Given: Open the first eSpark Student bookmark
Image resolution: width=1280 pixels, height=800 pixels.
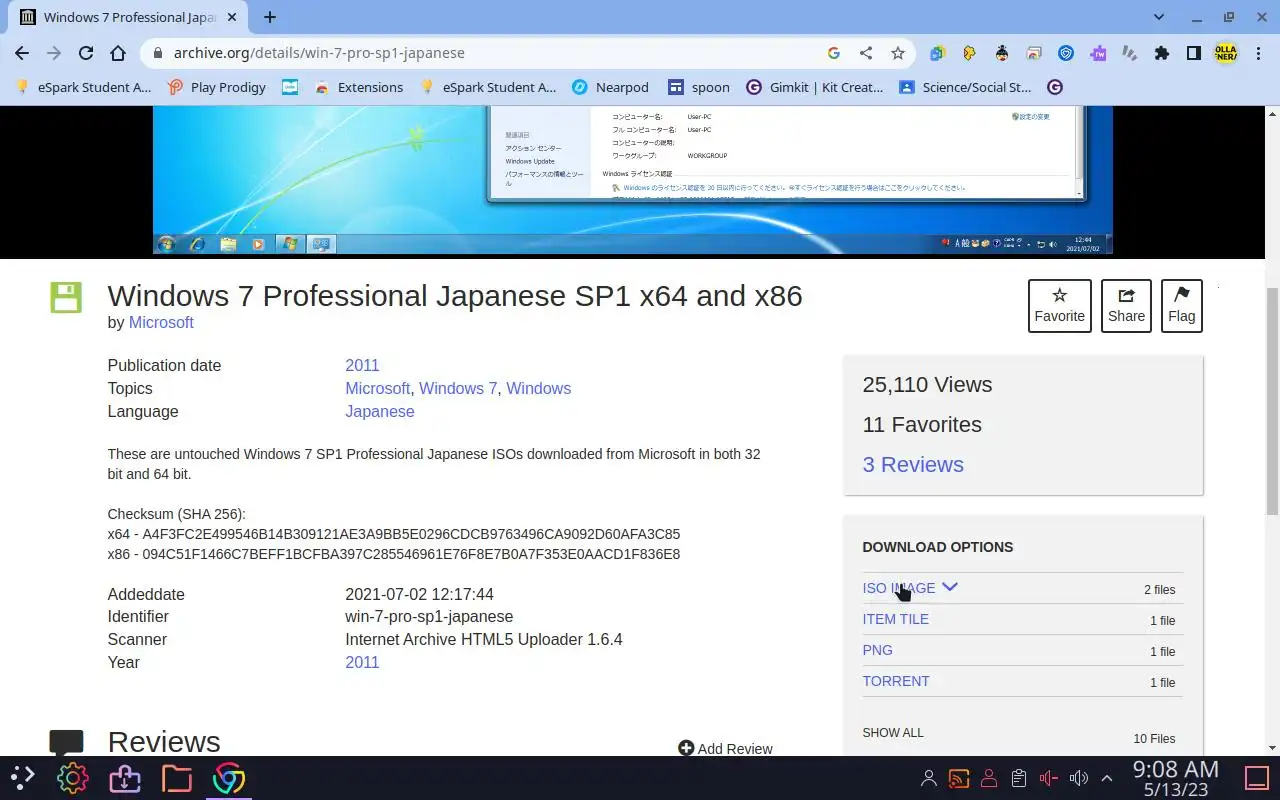Looking at the screenshot, I should coord(82,87).
